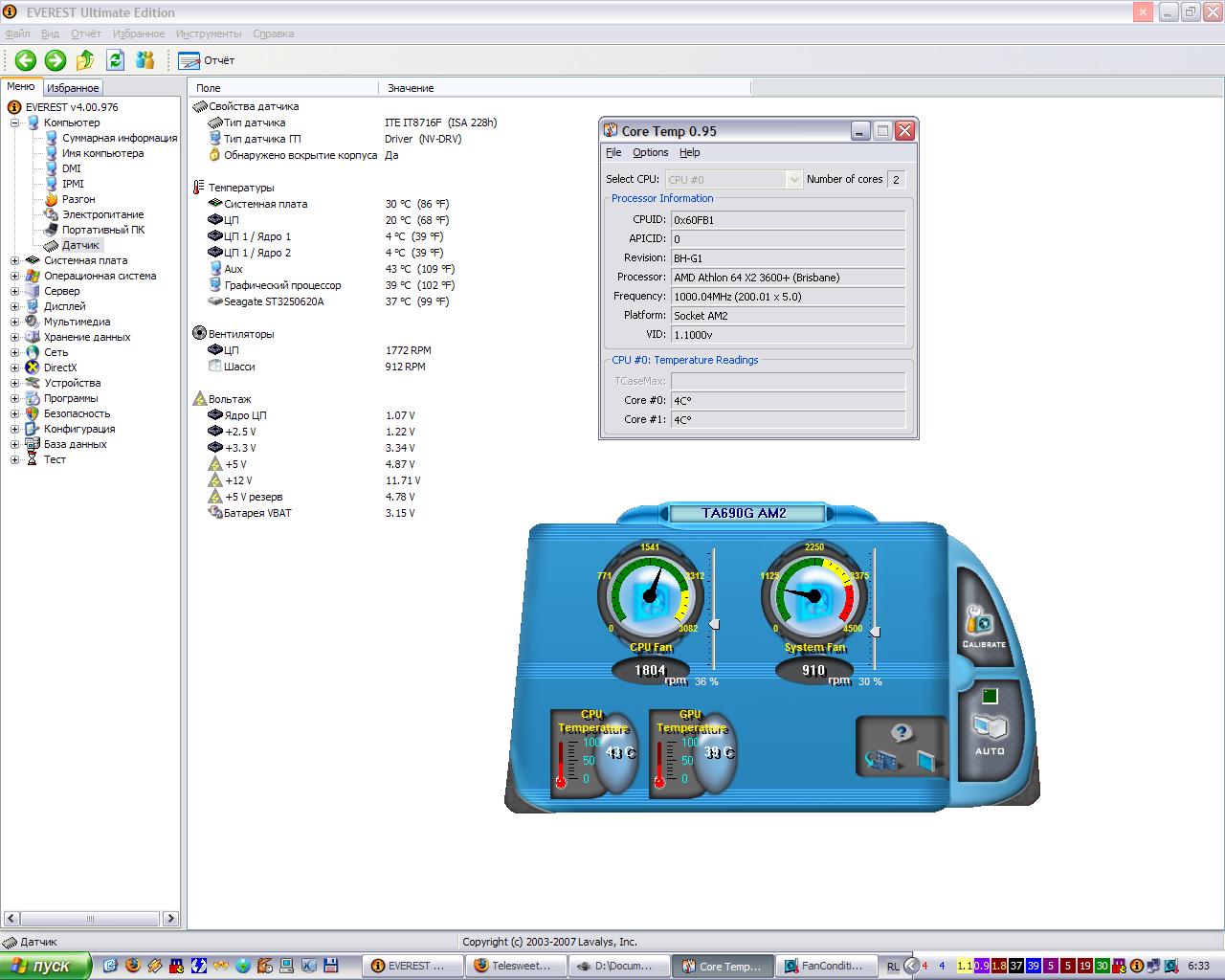Open the Select CPU dropdown in Core Temp

pos(793,180)
